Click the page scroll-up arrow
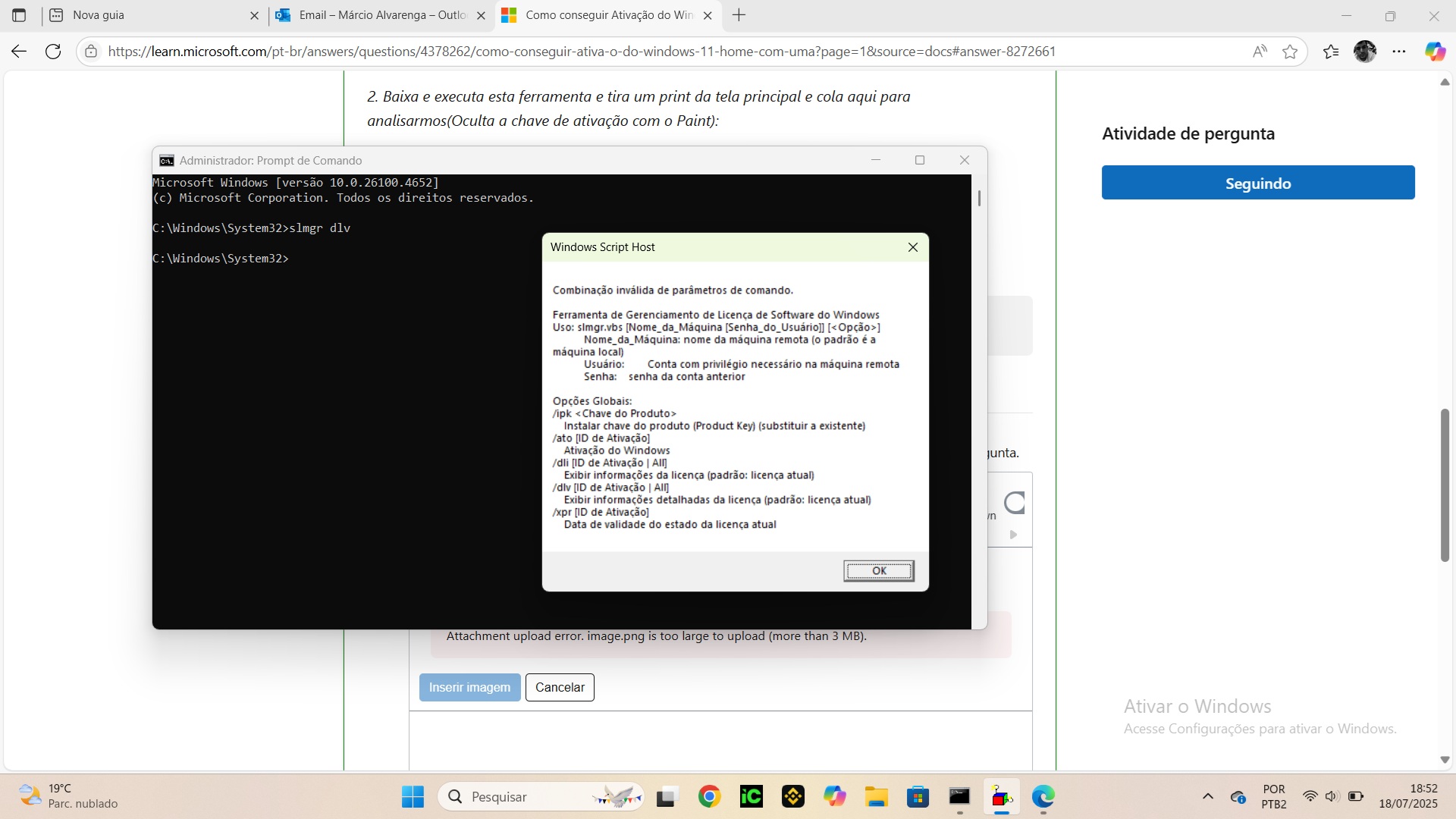 point(1445,81)
